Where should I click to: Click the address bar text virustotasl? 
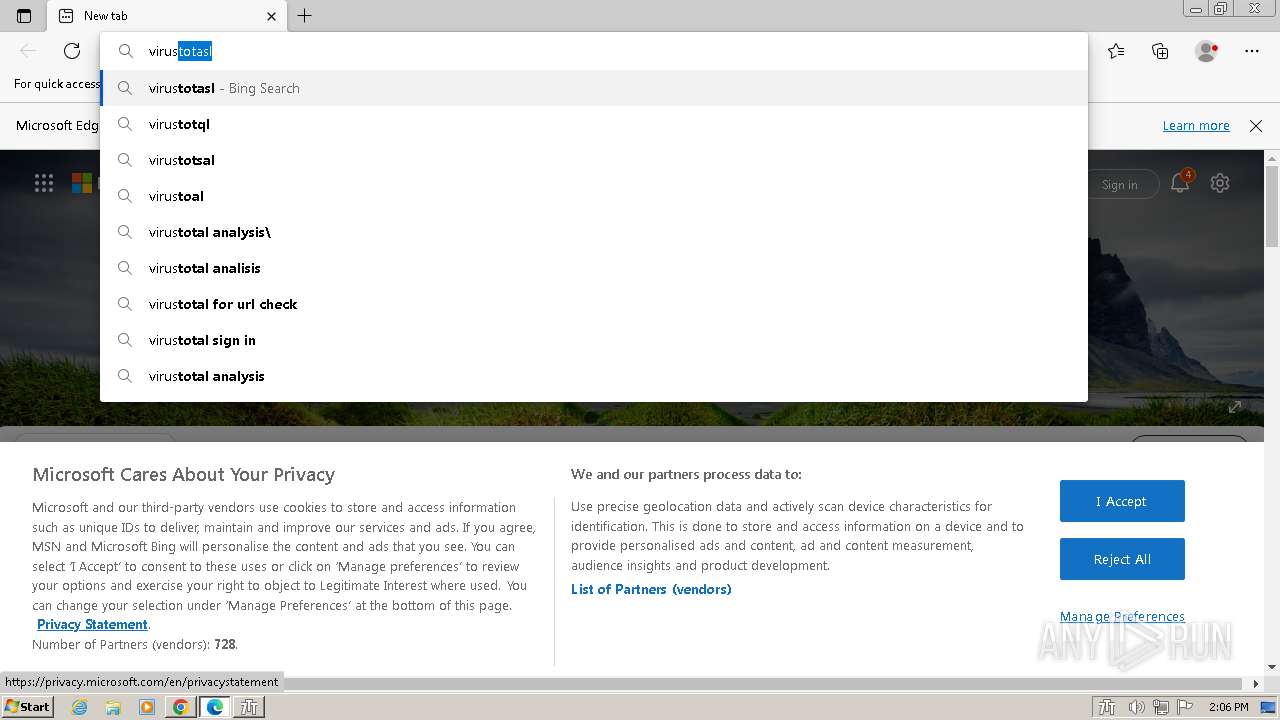[180, 51]
